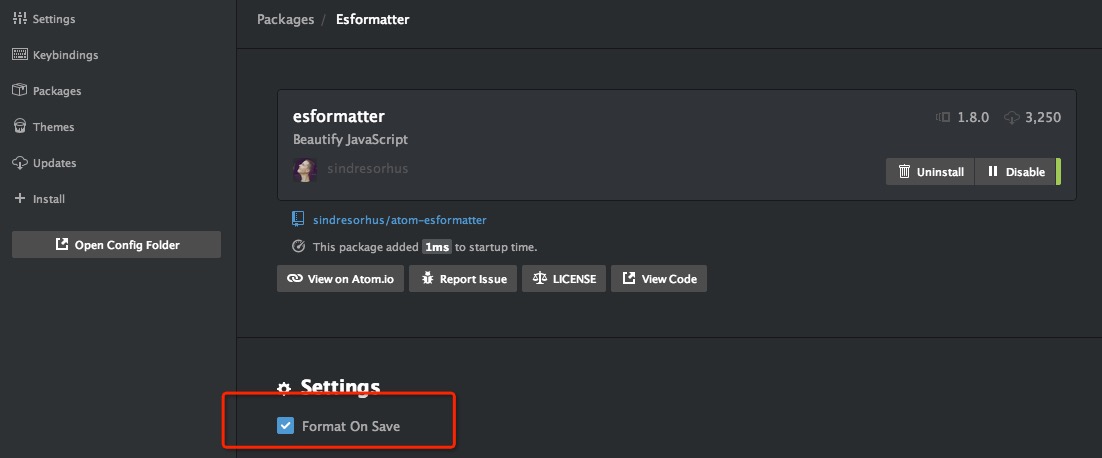
Task: Click the version icon beside 1.8.0
Action: click(943, 117)
